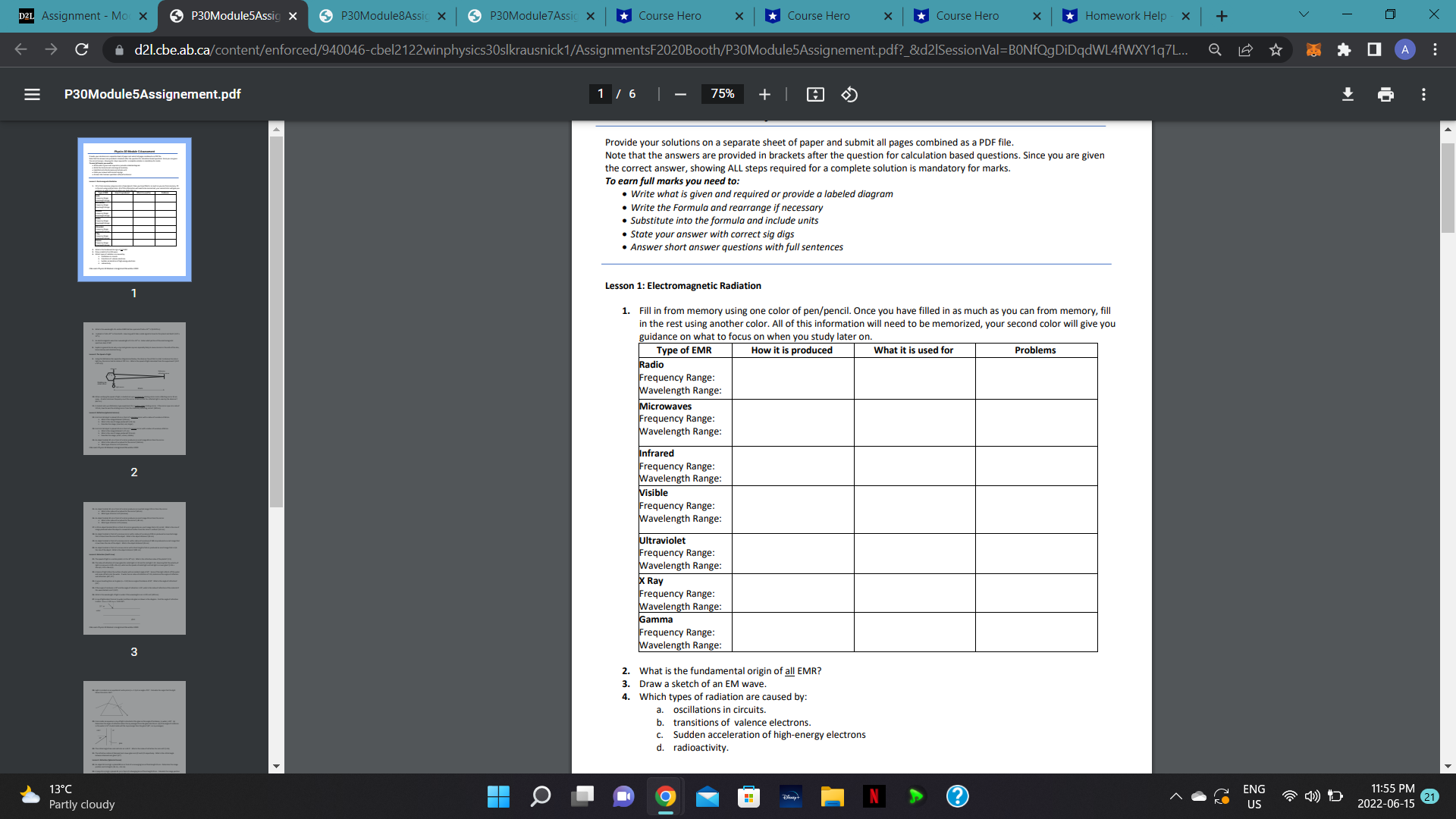
Task: Select page 2 thumbnail in the sidebar
Action: click(x=133, y=388)
